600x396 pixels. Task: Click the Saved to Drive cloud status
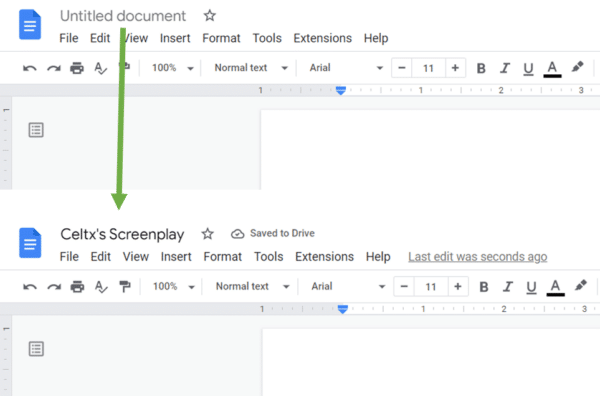[x=272, y=233]
